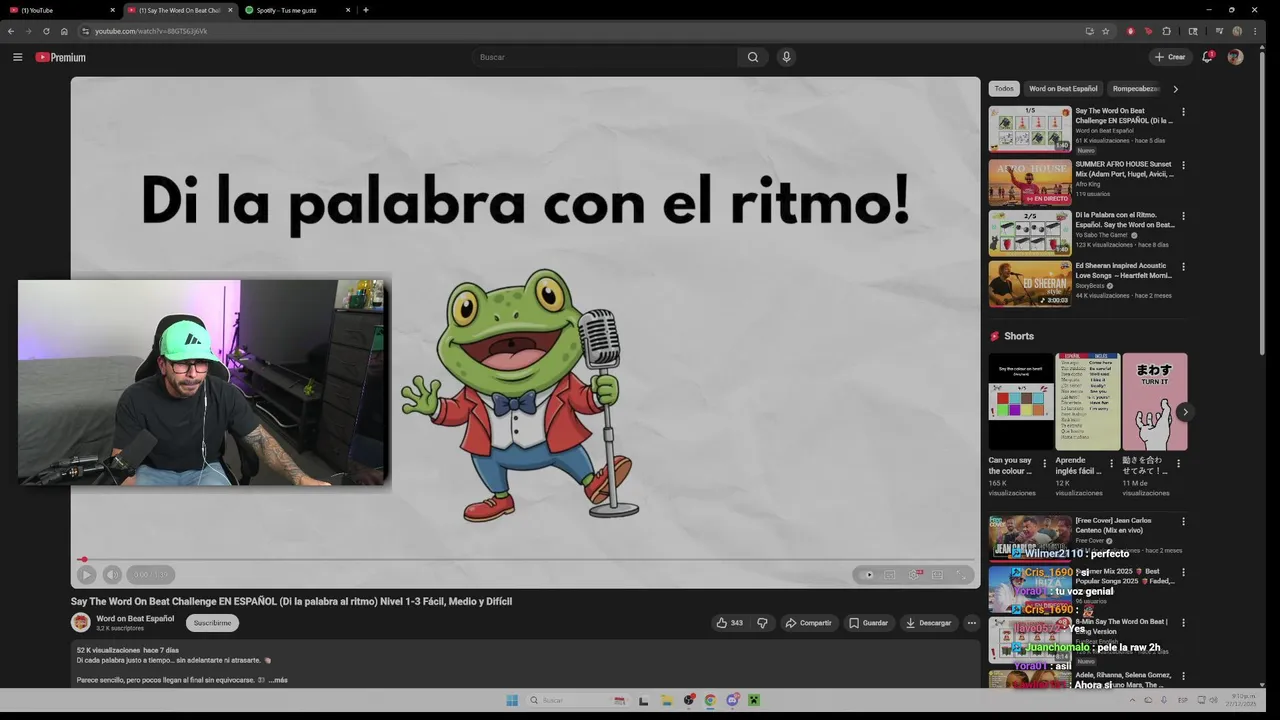Open options for Say The Word On Beat recommendation

click(1183, 112)
